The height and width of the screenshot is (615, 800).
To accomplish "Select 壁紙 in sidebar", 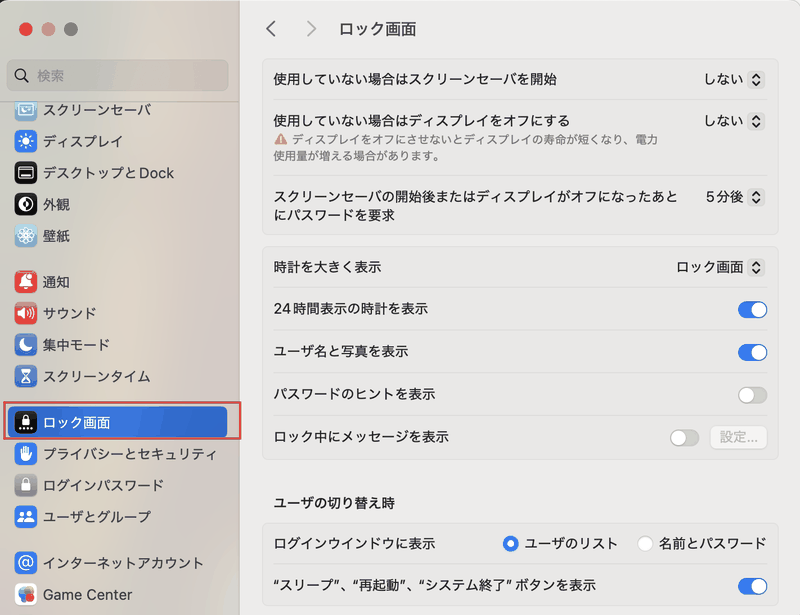I will coord(117,236).
